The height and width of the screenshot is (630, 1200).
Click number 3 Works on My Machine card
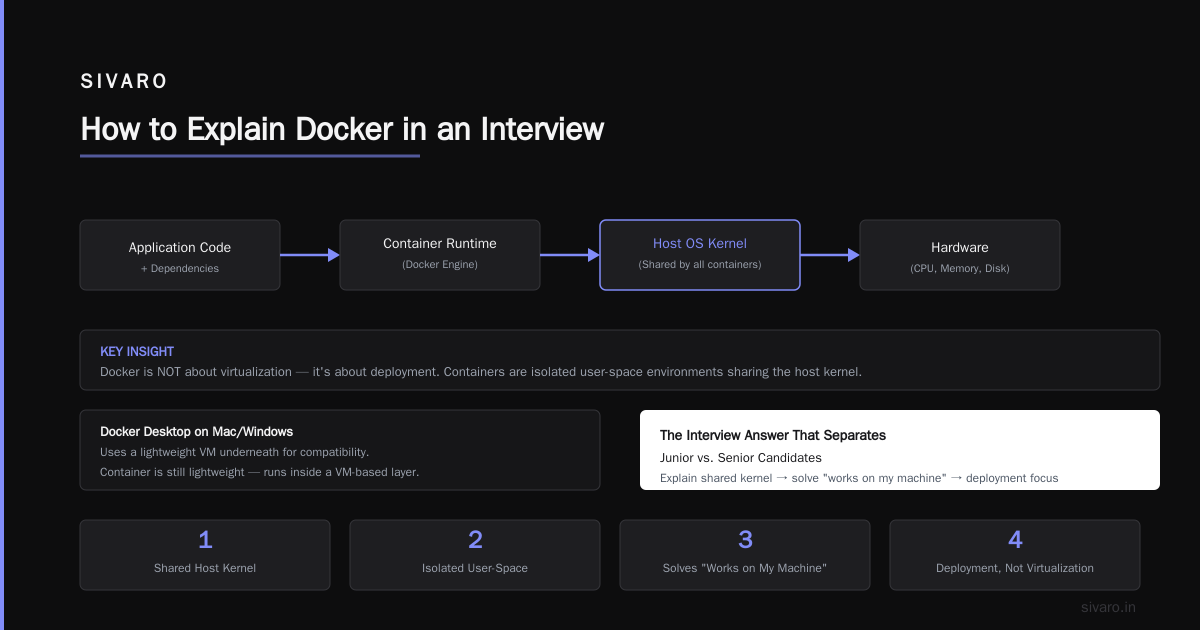click(745, 555)
